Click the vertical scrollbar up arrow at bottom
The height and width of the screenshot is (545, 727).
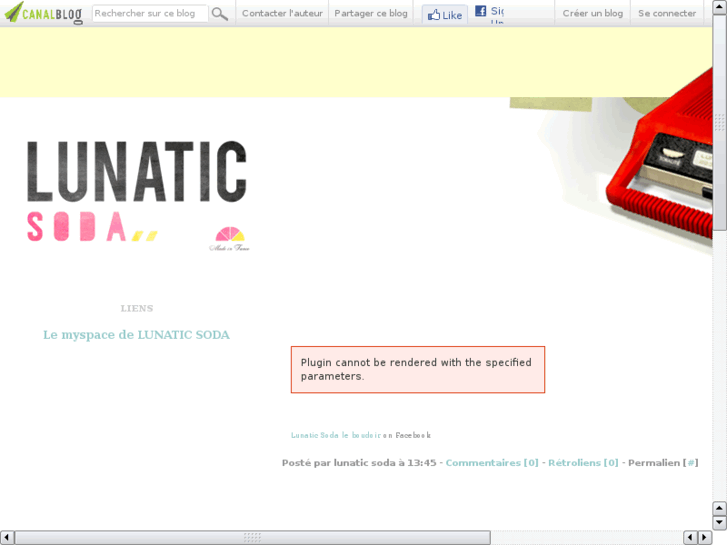coord(720,508)
